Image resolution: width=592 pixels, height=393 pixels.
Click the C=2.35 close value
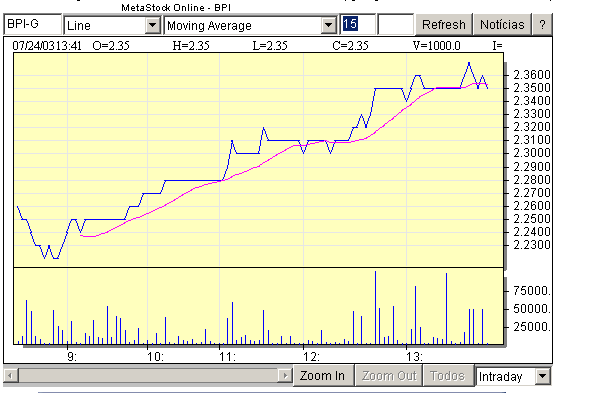coord(350,46)
